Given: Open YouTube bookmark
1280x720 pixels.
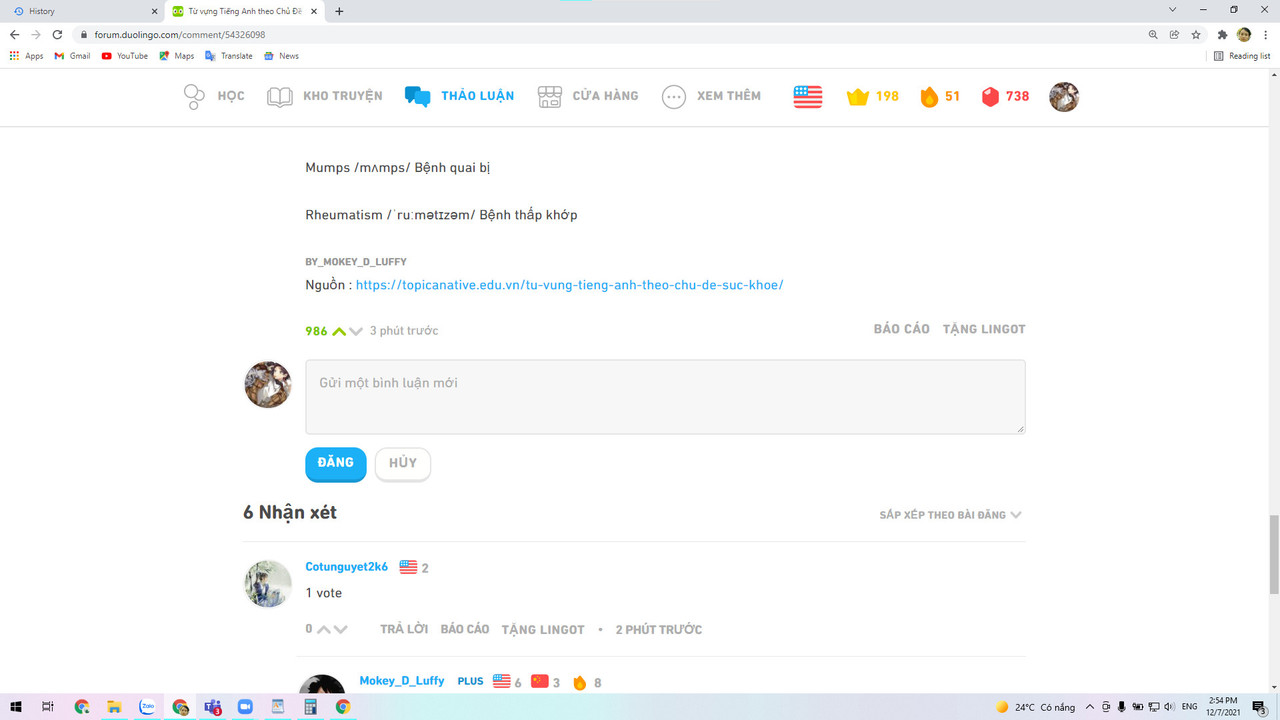Looking at the screenshot, I should (x=125, y=56).
